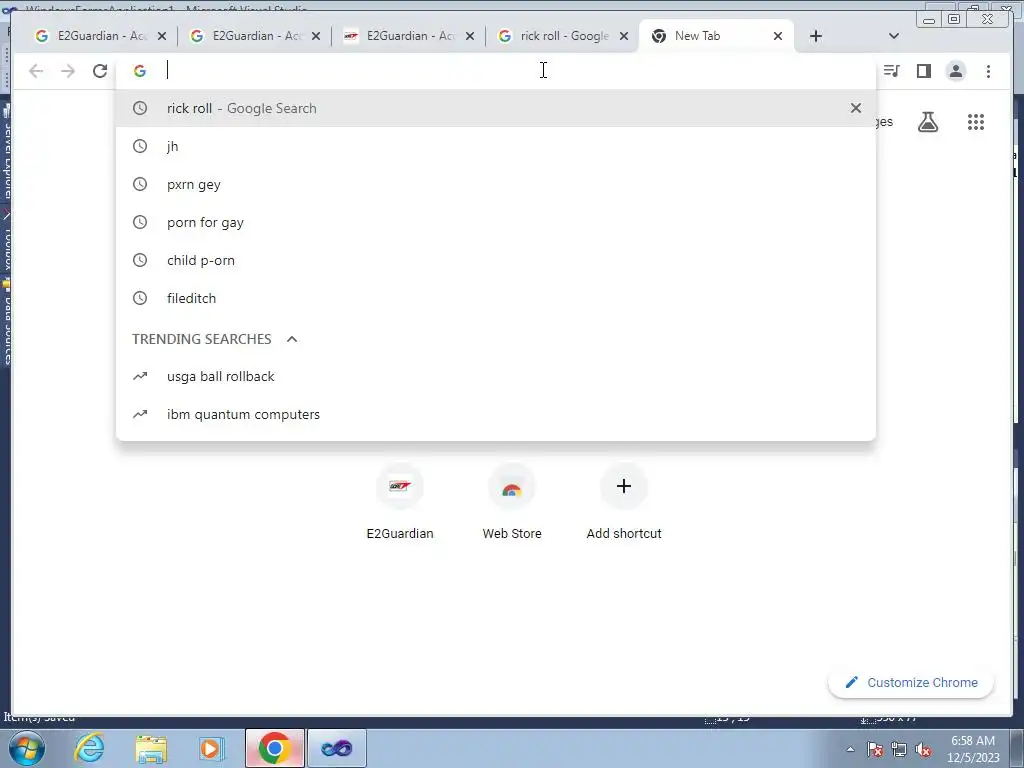Switch to the rick roll - Google tab

[564, 36]
